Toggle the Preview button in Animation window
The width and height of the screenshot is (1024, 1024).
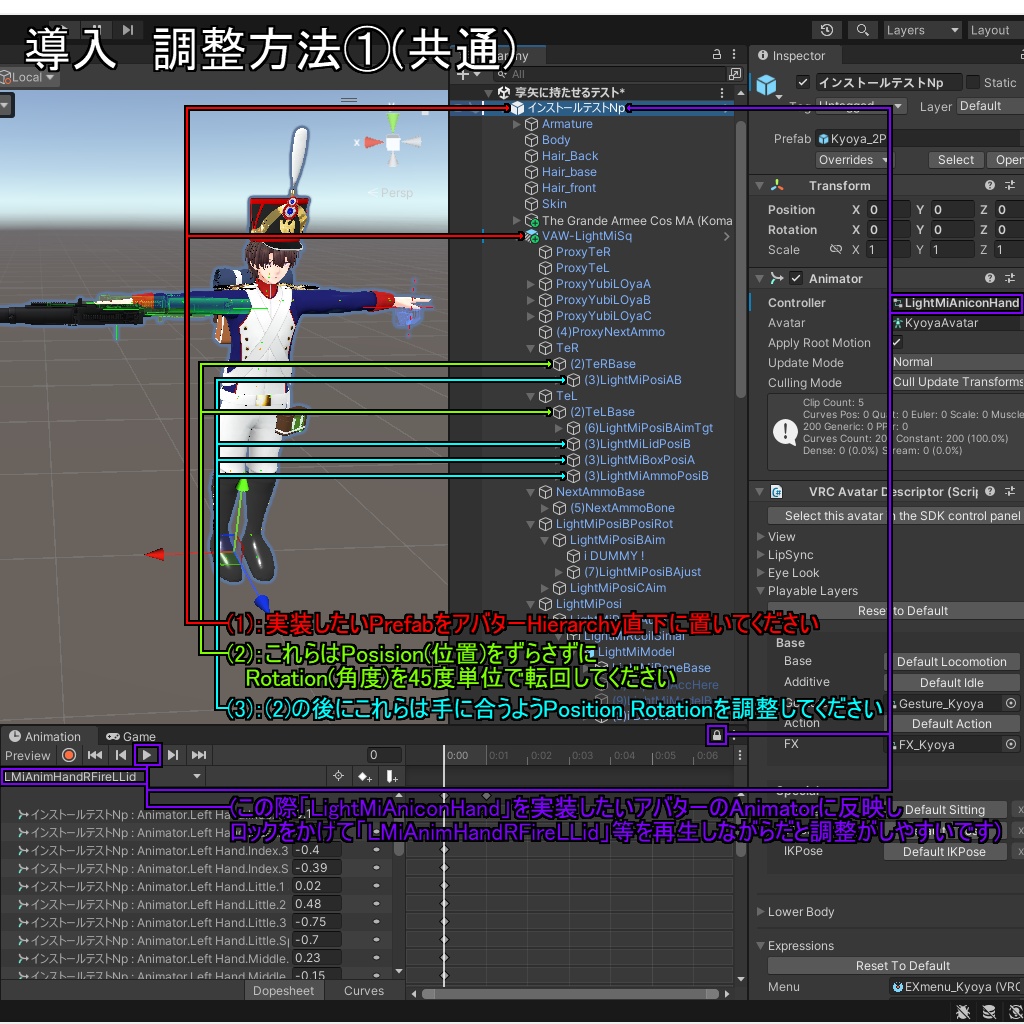tap(27, 756)
